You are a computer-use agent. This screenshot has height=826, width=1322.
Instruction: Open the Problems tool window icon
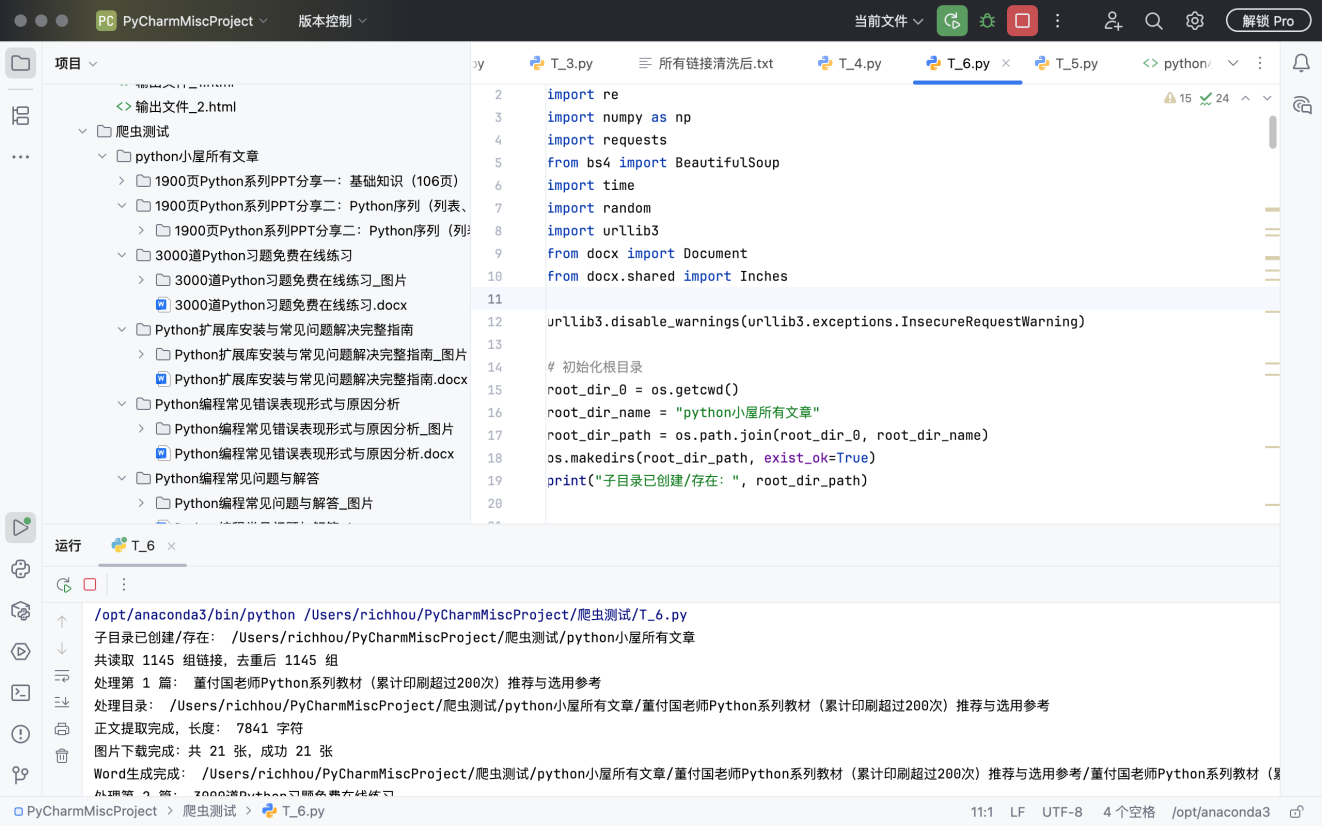pyautogui.click(x=20, y=734)
